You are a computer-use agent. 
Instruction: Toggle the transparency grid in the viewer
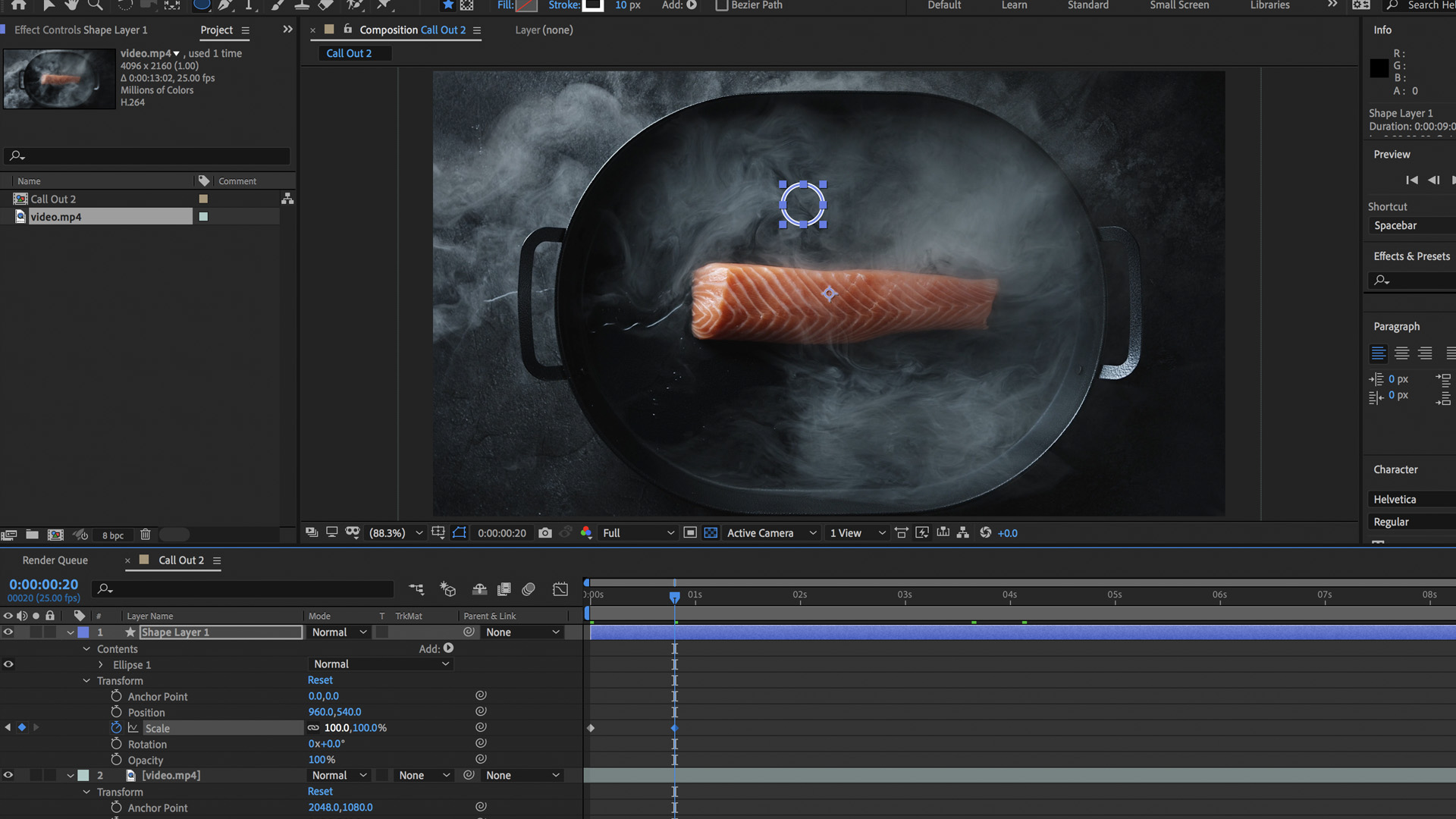click(711, 533)
